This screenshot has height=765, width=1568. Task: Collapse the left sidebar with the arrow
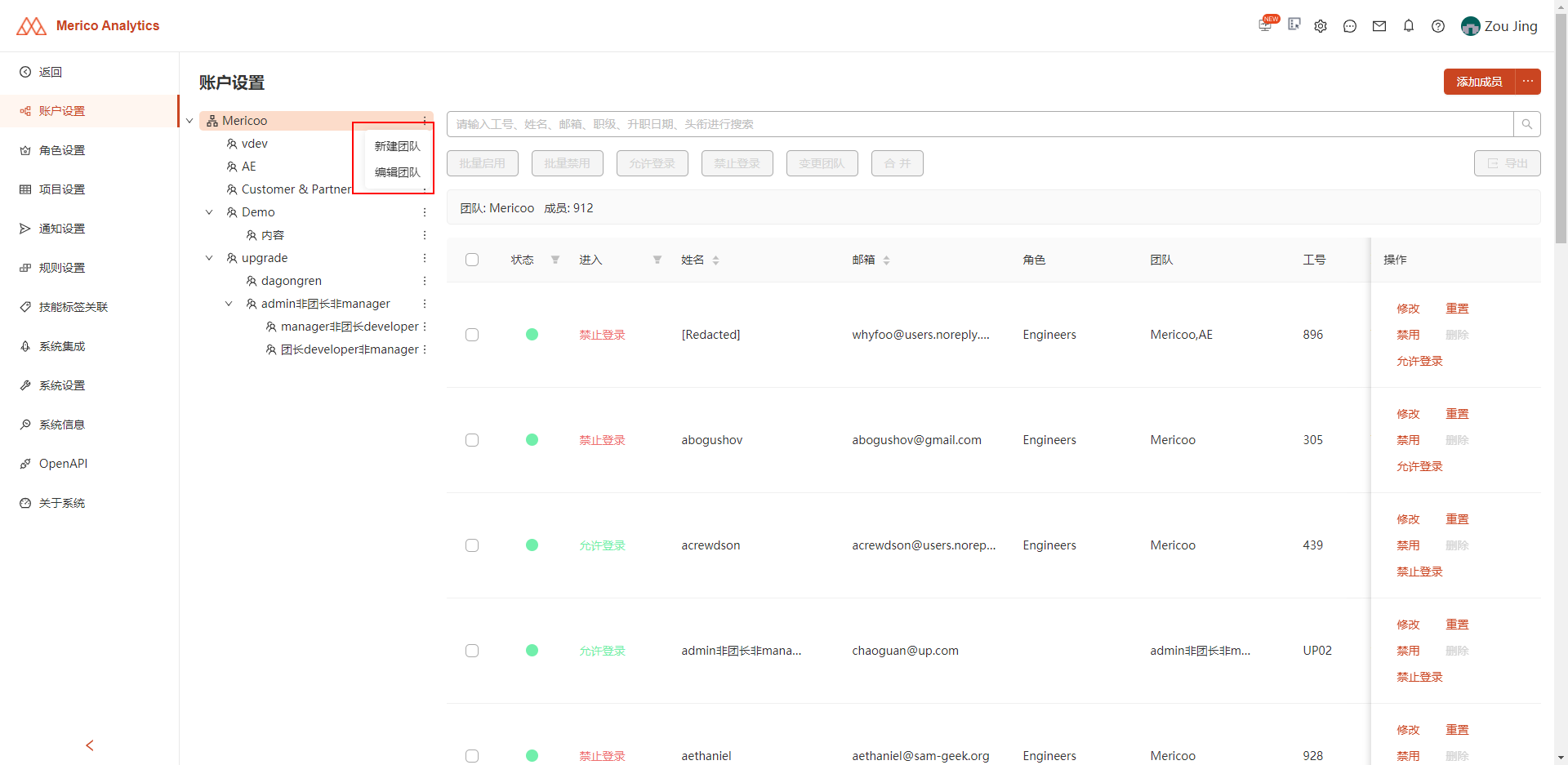pyautogui.click(x=90, y=745)
